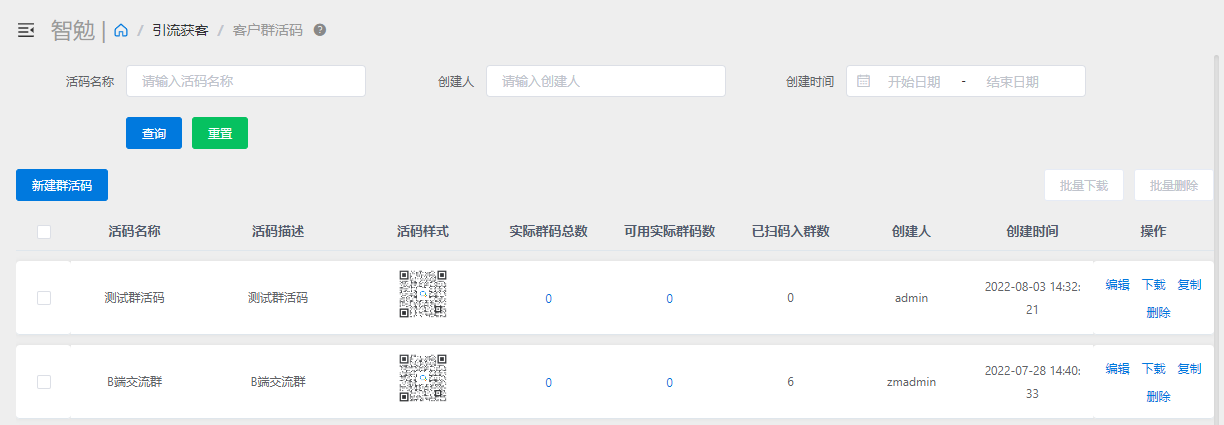The width and height of the screenshot is (1224, 425).
Task: Open QR code for 测试群活码
Action: point(423,294)
